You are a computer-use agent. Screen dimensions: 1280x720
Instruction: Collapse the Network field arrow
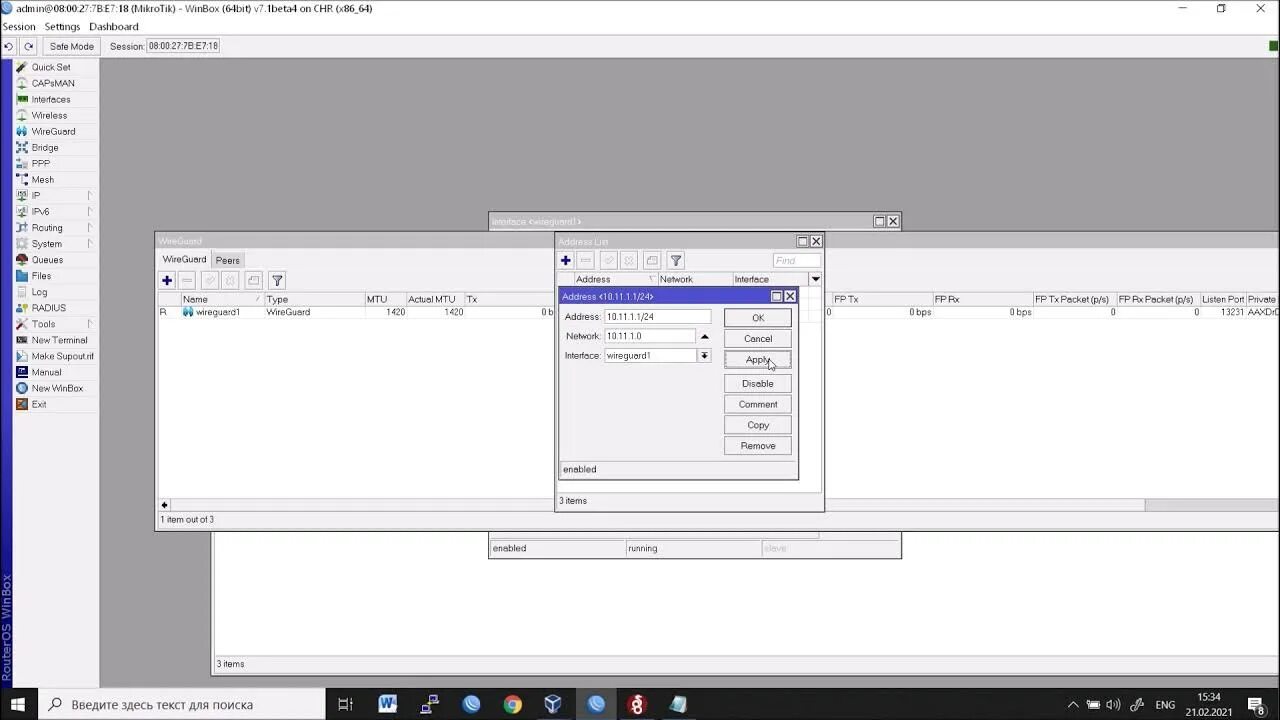click(x=704, y=336)
